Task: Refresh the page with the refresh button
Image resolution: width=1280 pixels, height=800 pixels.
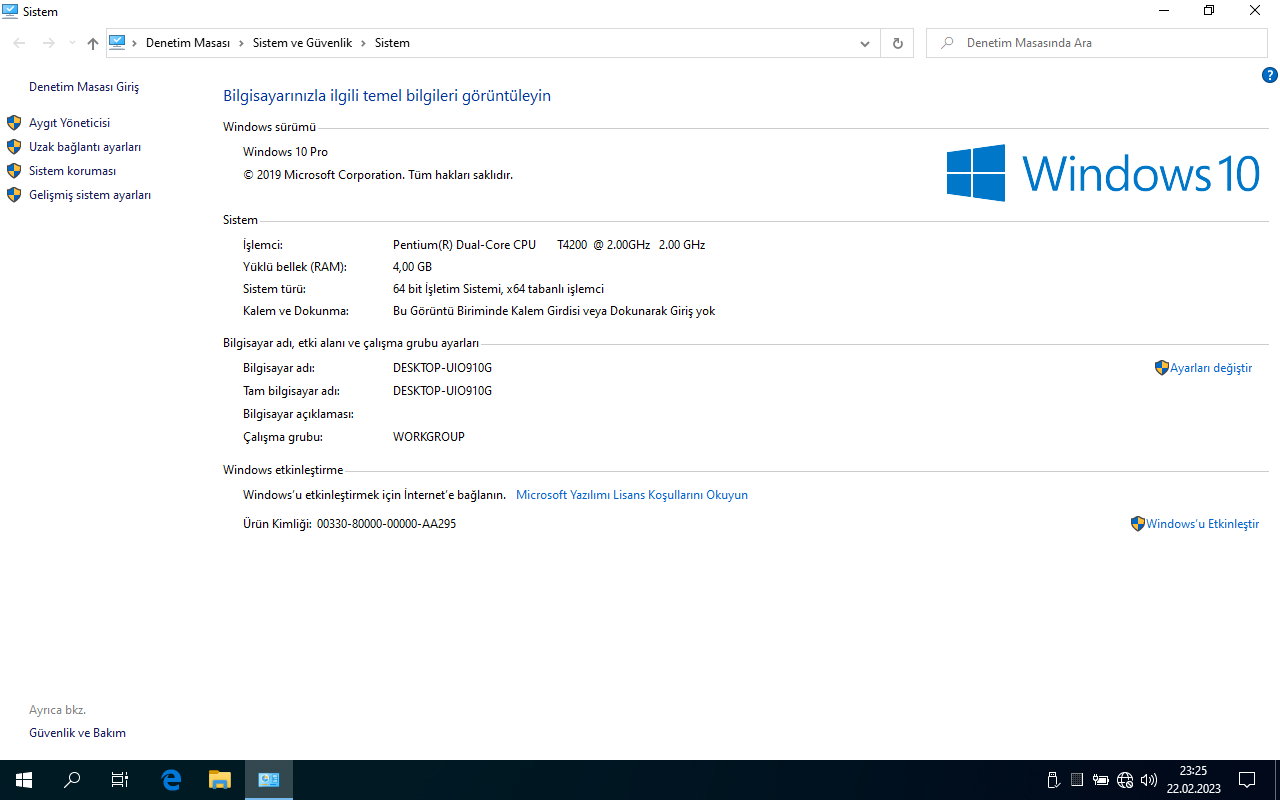Action: (897, 43)
